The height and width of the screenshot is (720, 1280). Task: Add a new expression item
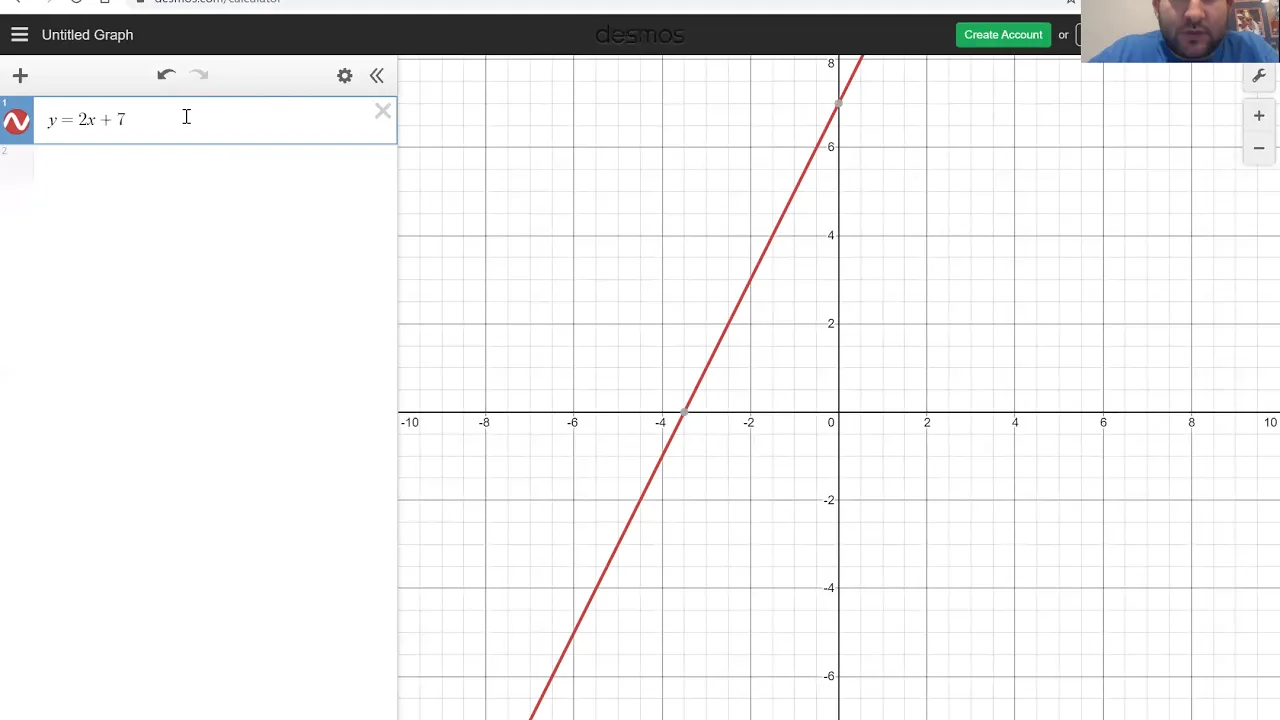point(20,75)
